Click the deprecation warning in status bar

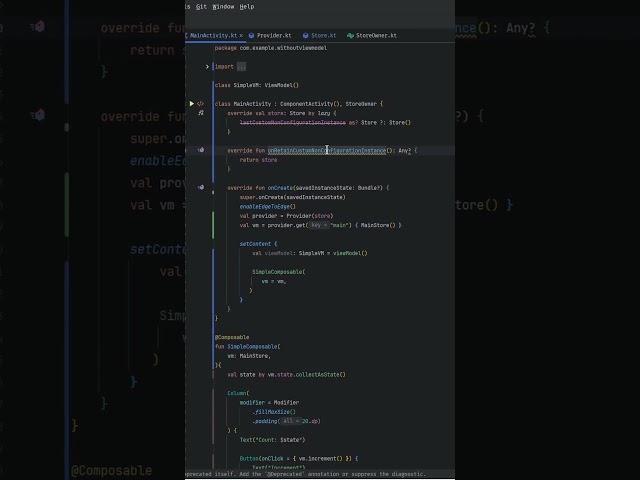pos(305,474)
